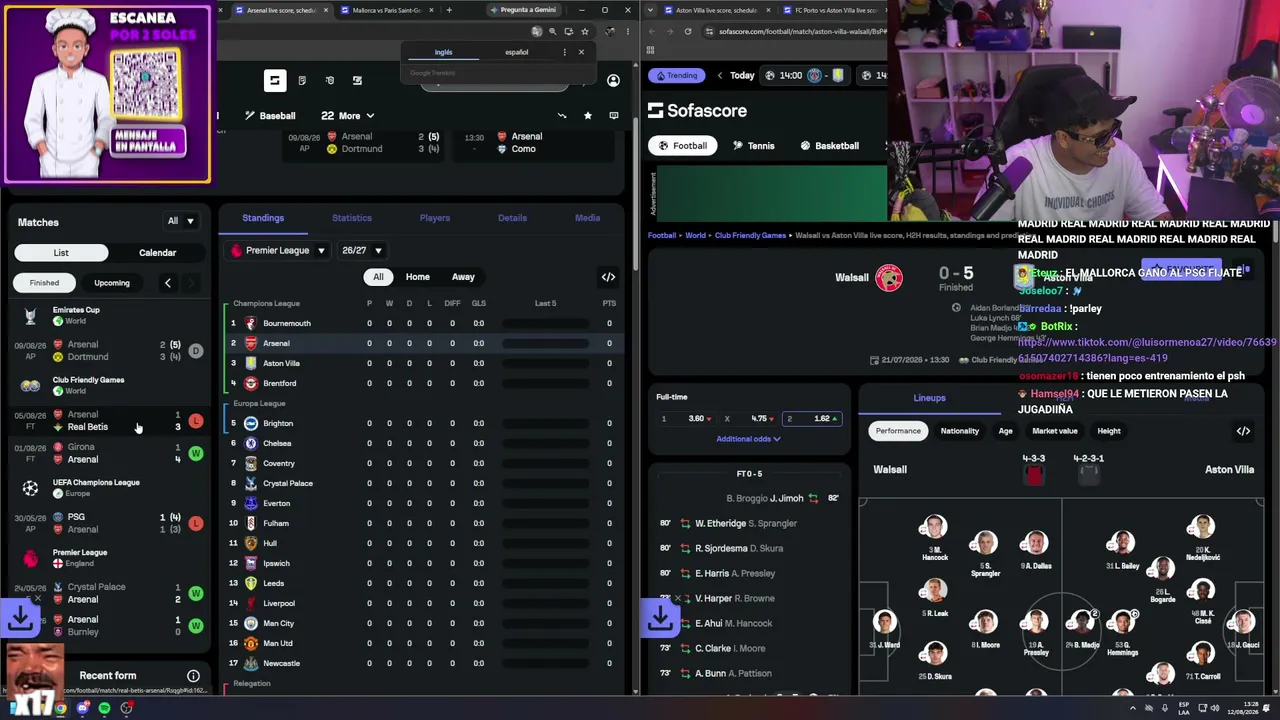This screenshot has width=1280, height=720.
Task: Click Arsenal crest in standings row 2
Action: tap(251, 343)
